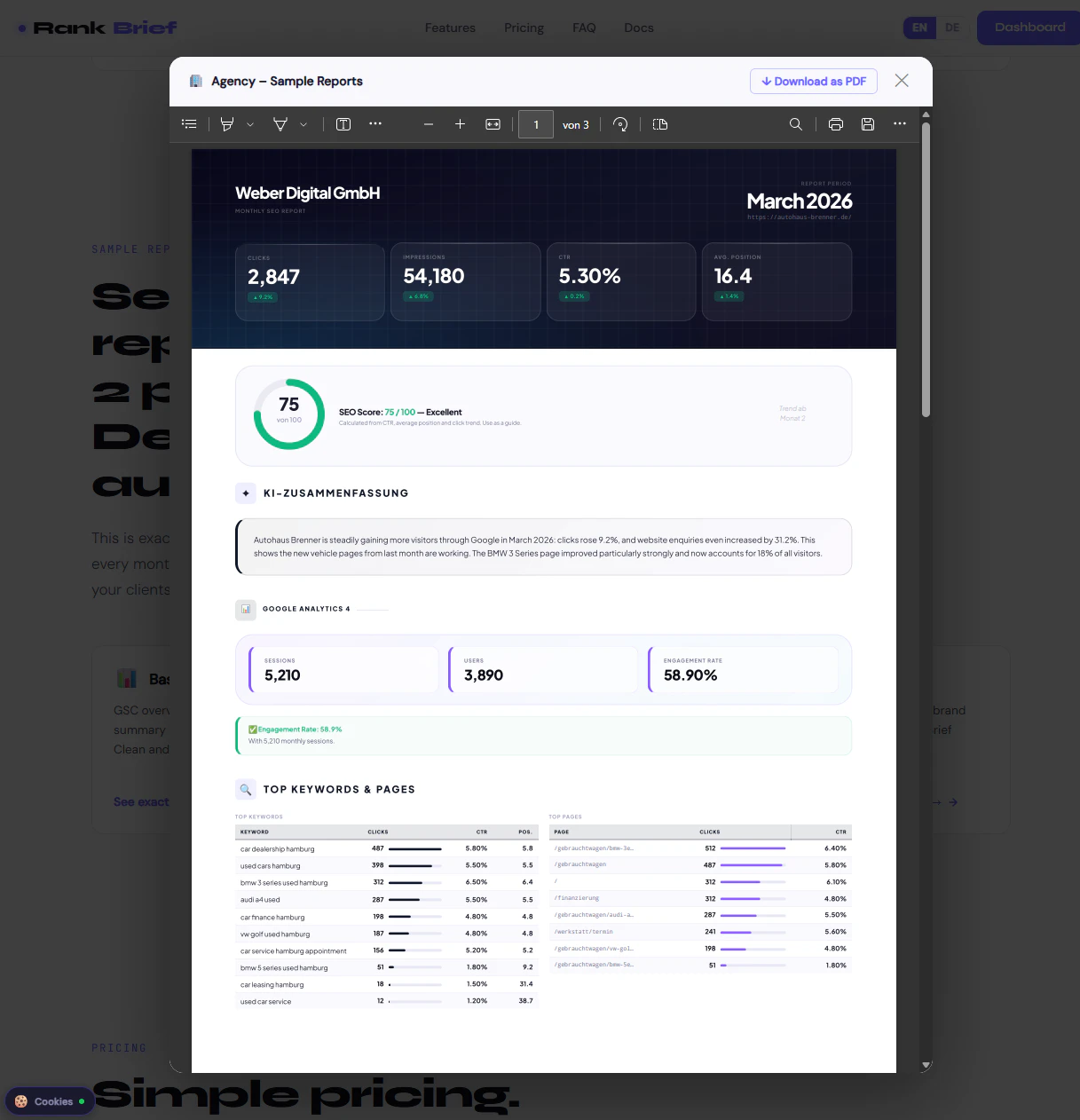The width and height of the screenshot is (1080, 1120).
Task: Zoom out with the minus icon
Action: pos(429,125)
